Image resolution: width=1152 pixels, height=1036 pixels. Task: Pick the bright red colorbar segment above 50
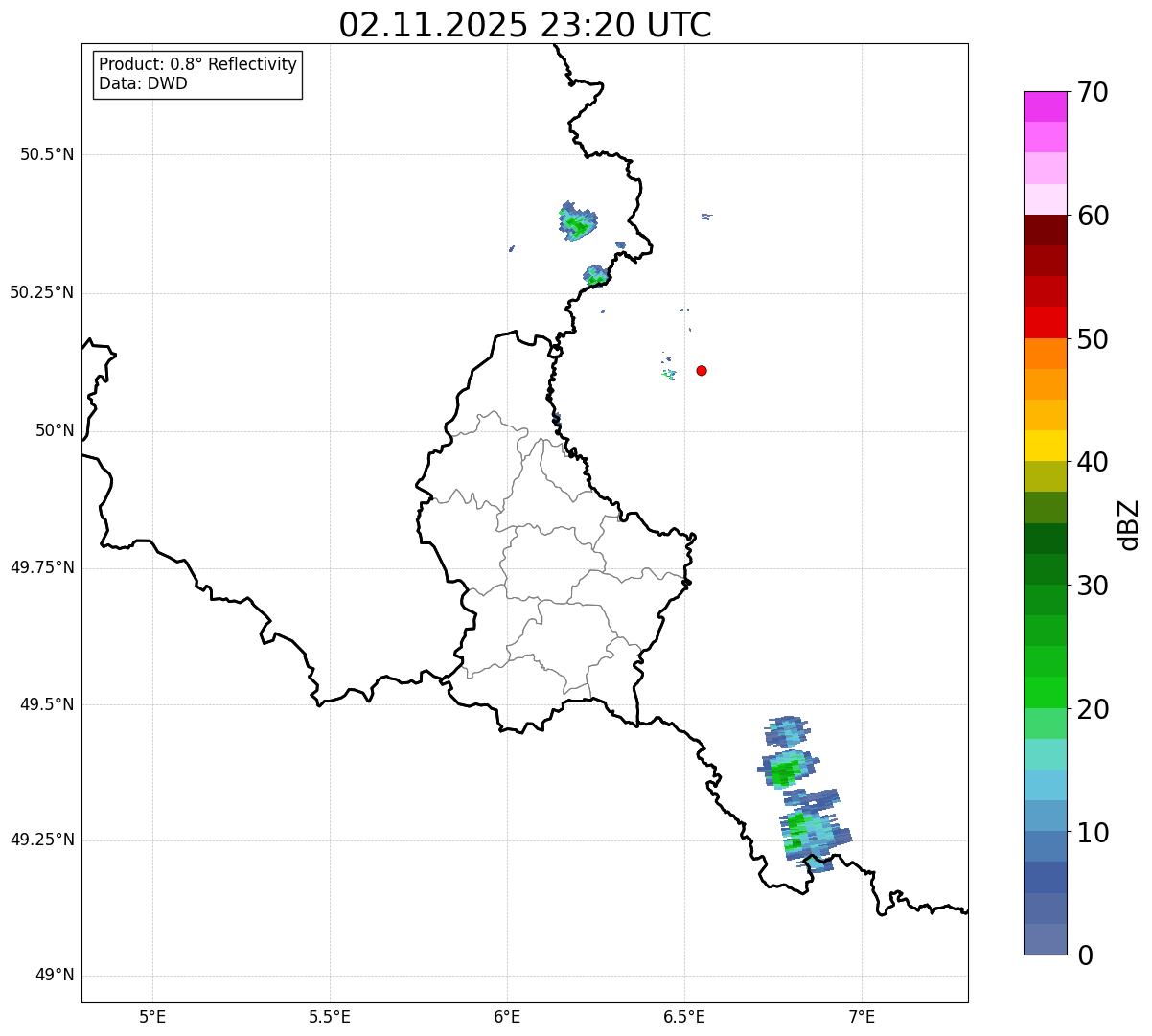point(1045,322)
